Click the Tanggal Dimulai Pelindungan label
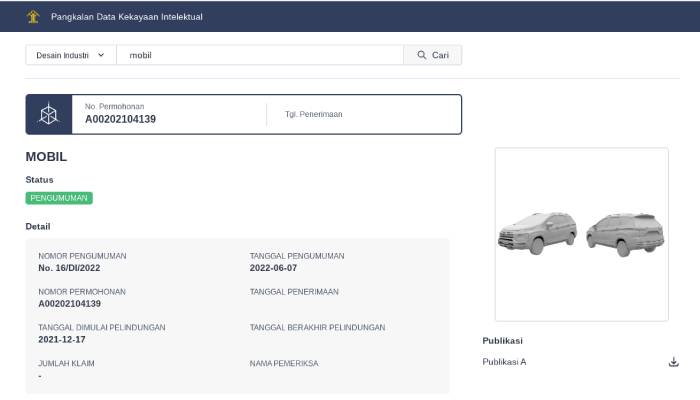700x400 pixels. [x=102, y=327]
